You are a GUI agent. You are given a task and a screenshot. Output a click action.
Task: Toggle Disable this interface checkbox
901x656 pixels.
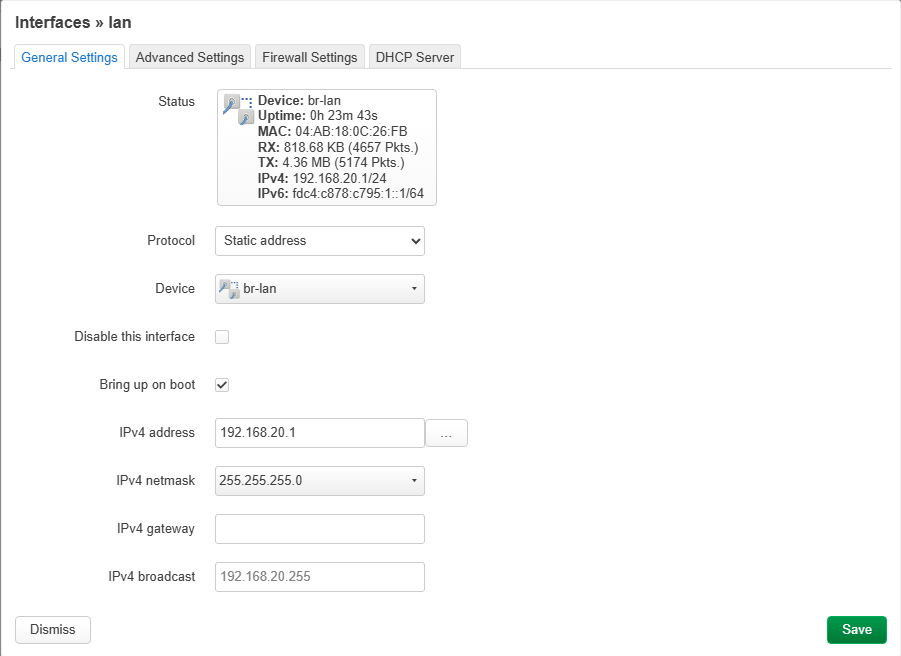click(x=222, y=337)
